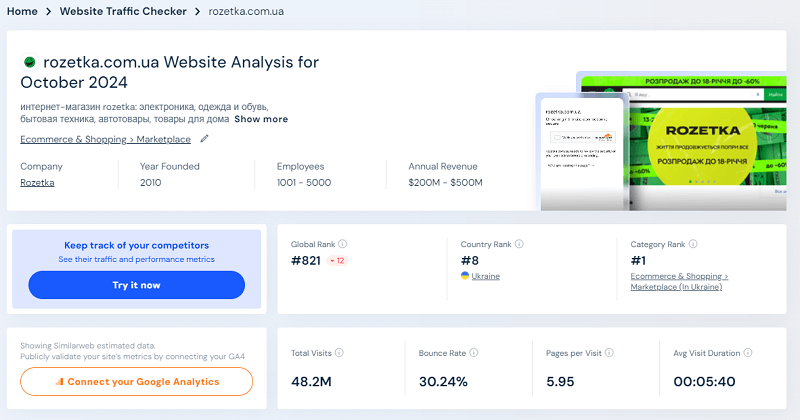The image size is (800, 420).
Task: Click the pencil edit category icon
Action: point(204,138)
